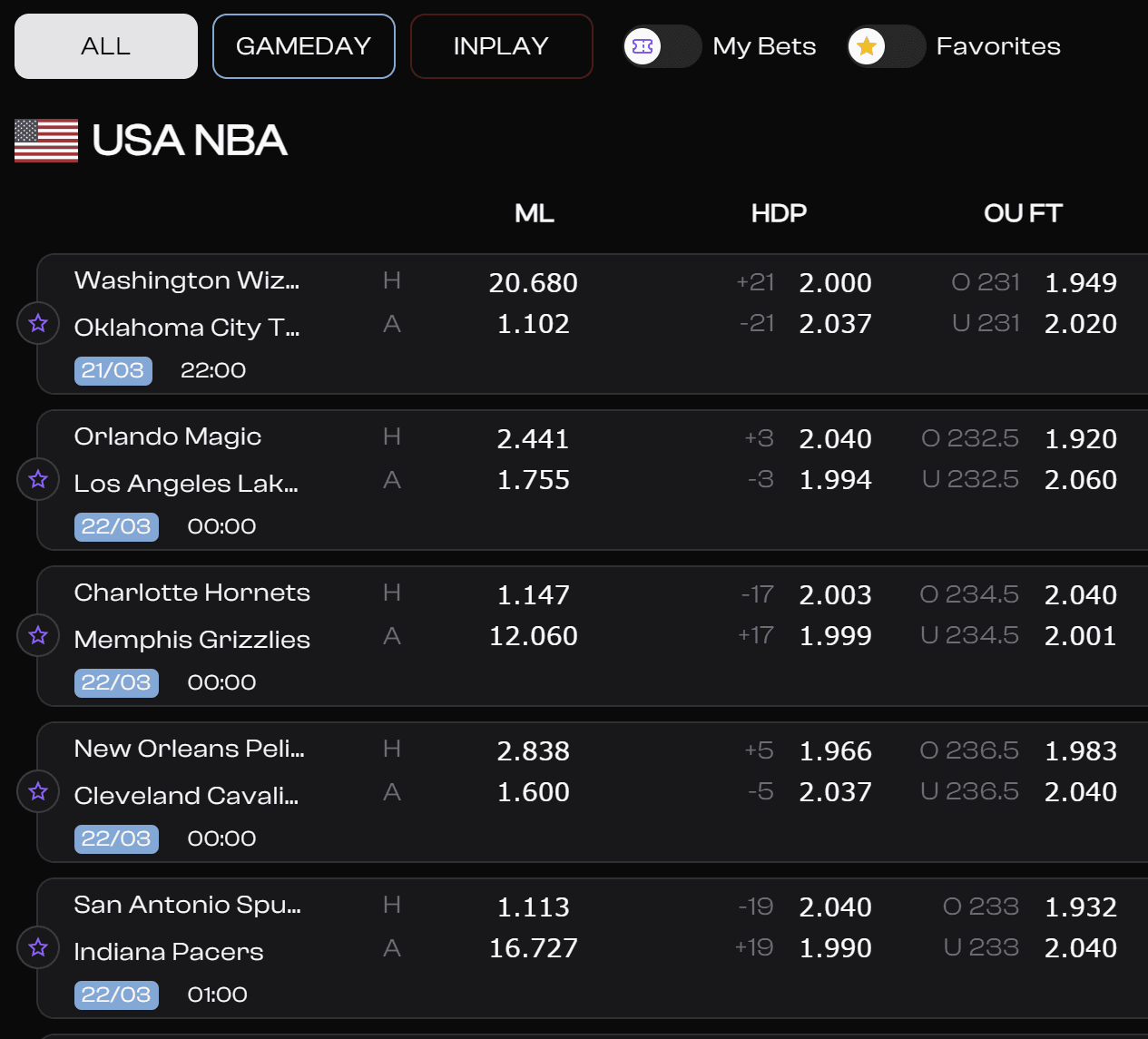1148x1039 pixels.
Task: Open the ML column header
Action: (534, 214)
